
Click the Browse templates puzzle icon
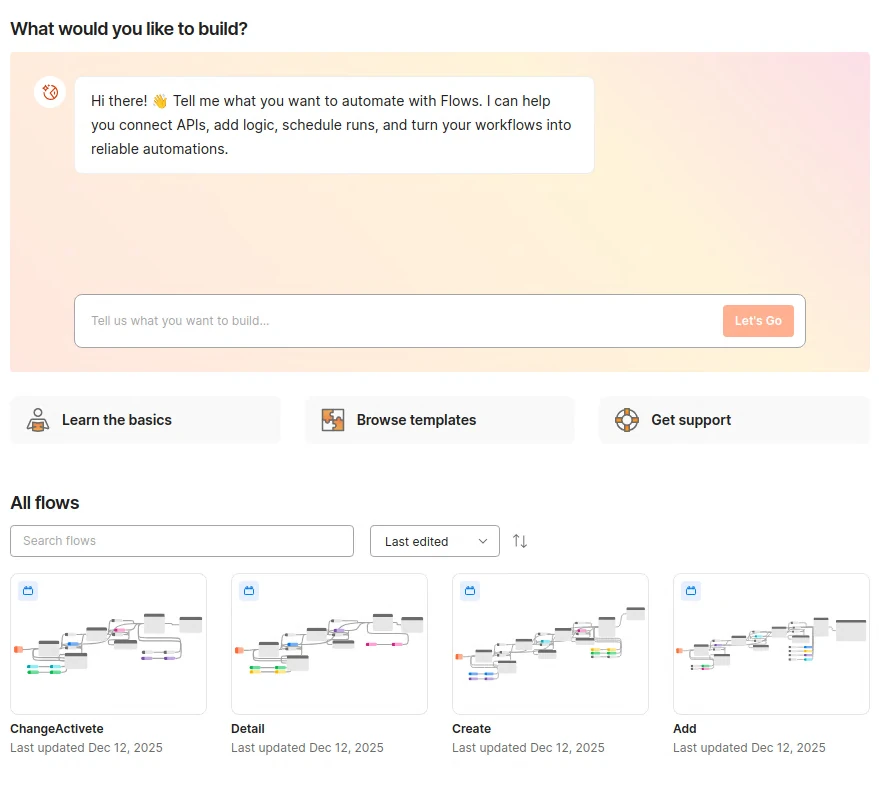coord(333,420)
